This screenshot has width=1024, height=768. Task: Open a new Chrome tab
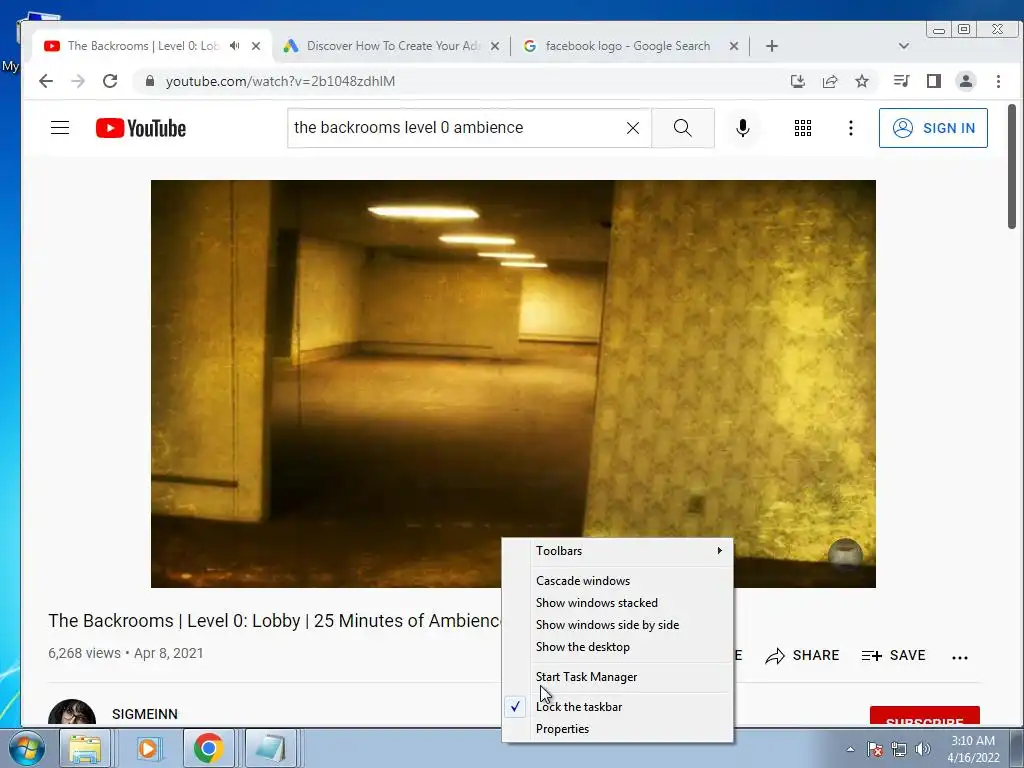772,46
